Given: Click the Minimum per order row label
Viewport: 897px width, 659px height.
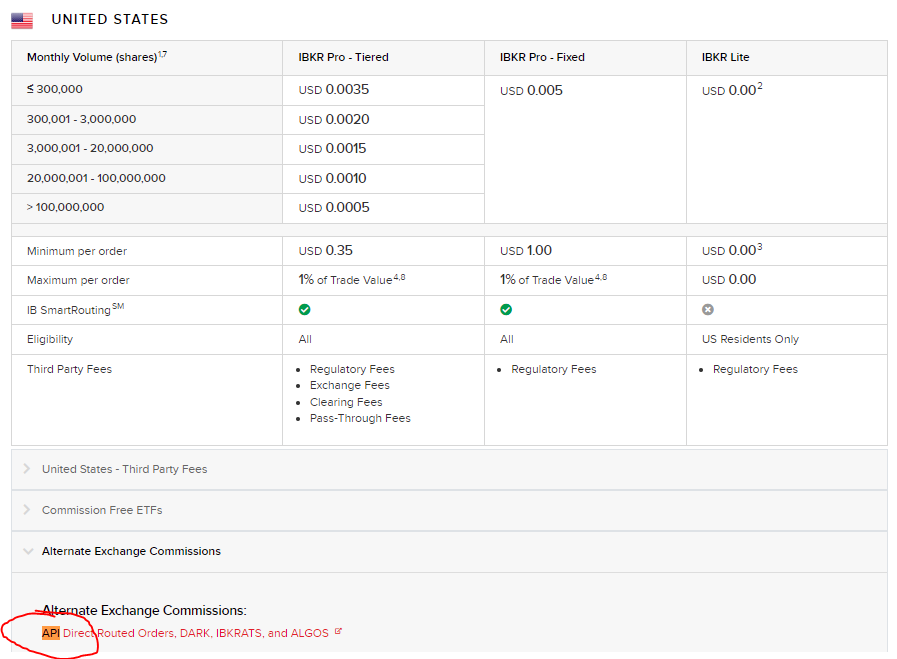Looking at the screenshot, I should pyautogui.click(x=77, y=251).
